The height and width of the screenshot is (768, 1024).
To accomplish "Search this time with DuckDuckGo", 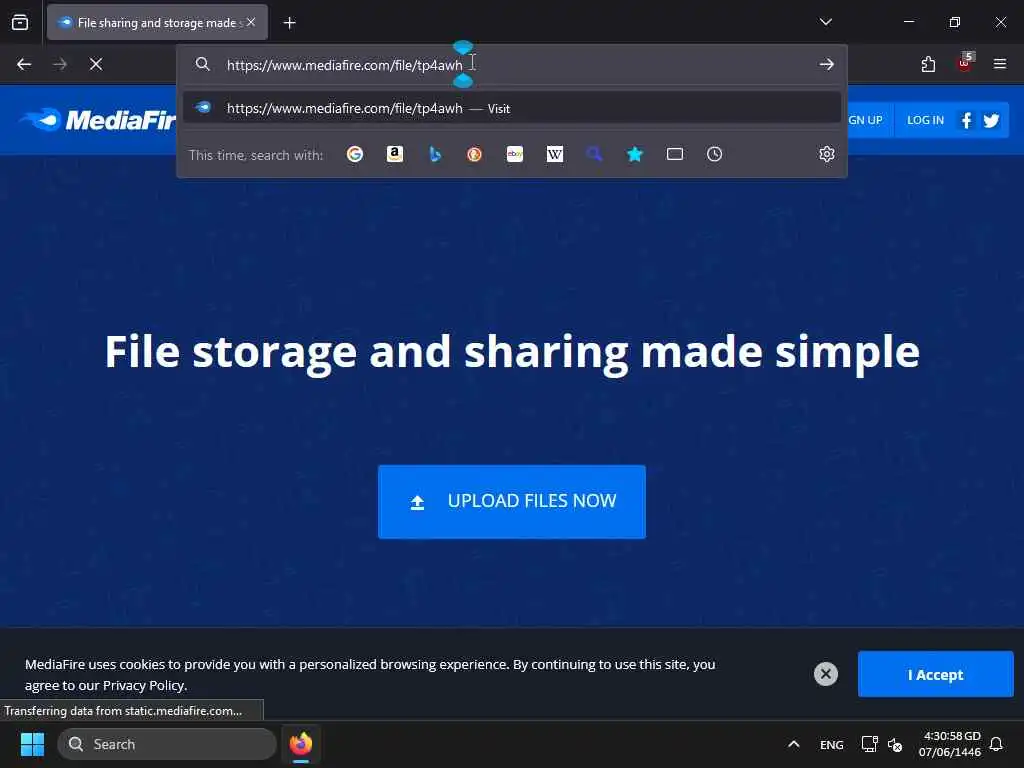I will 475,154.
